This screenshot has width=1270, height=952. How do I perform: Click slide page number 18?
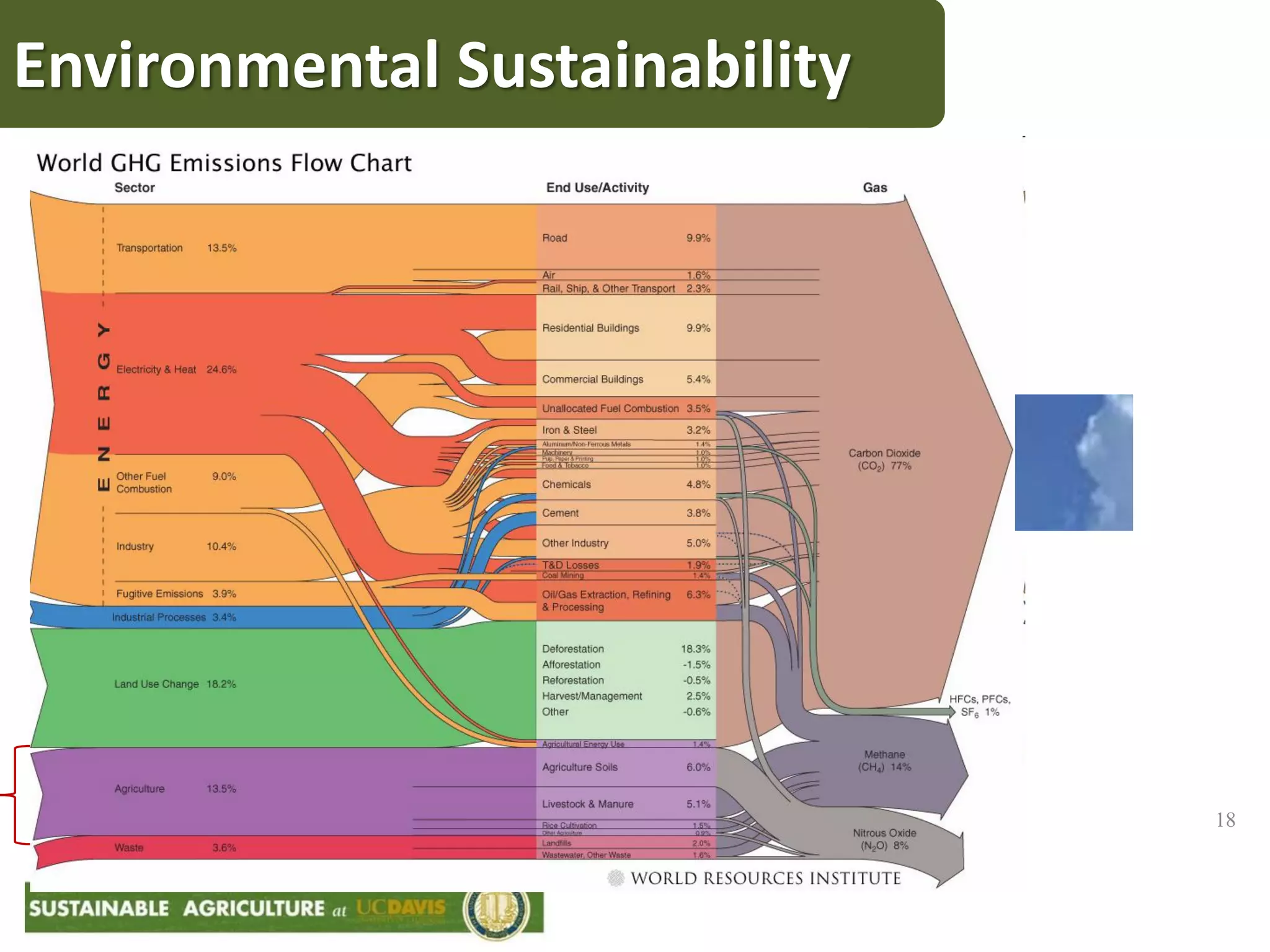pyautogui.click(x=1225, y=820)
